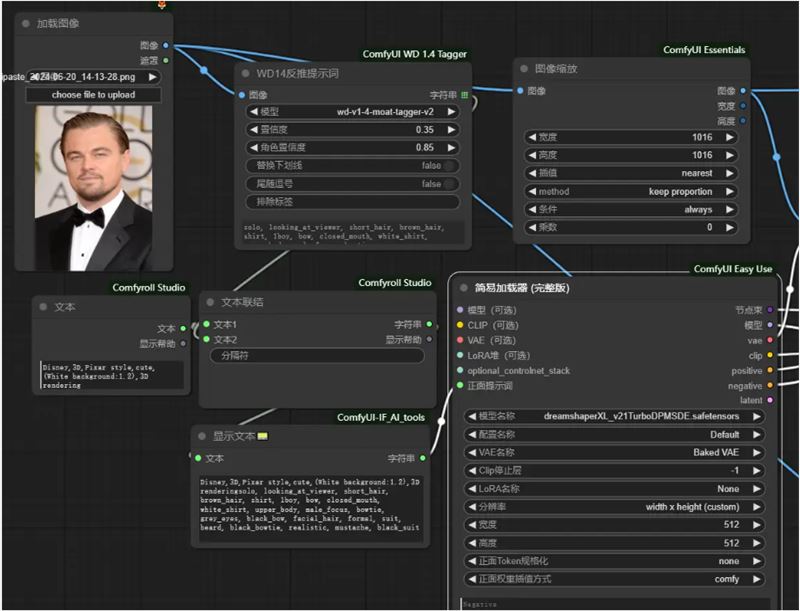Toggle 尾随逗号 false switch
800x611 pixels.
click(x=449, y=184)
